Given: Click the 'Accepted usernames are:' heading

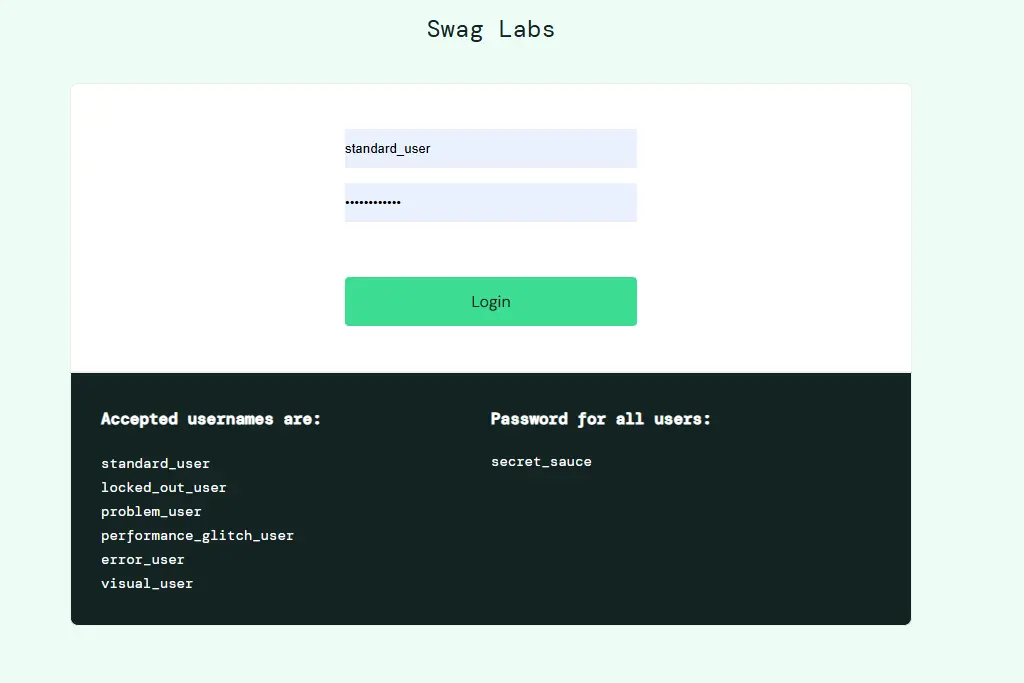Looking at the screenshot, I should [x=211, y=419].
